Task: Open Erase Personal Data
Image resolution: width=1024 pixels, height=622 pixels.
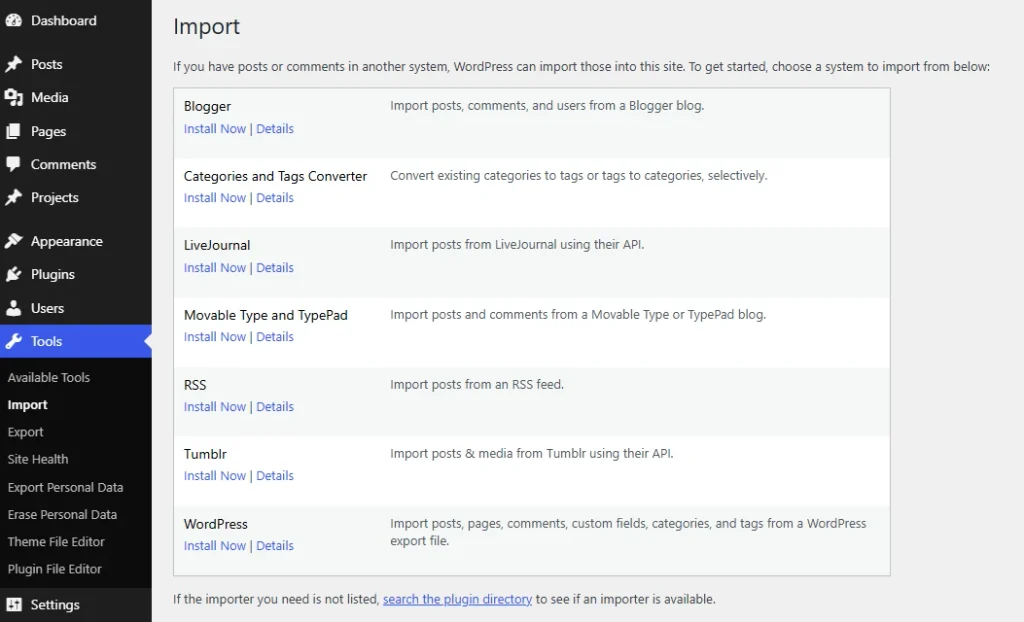Action: [x=62, y=515]
